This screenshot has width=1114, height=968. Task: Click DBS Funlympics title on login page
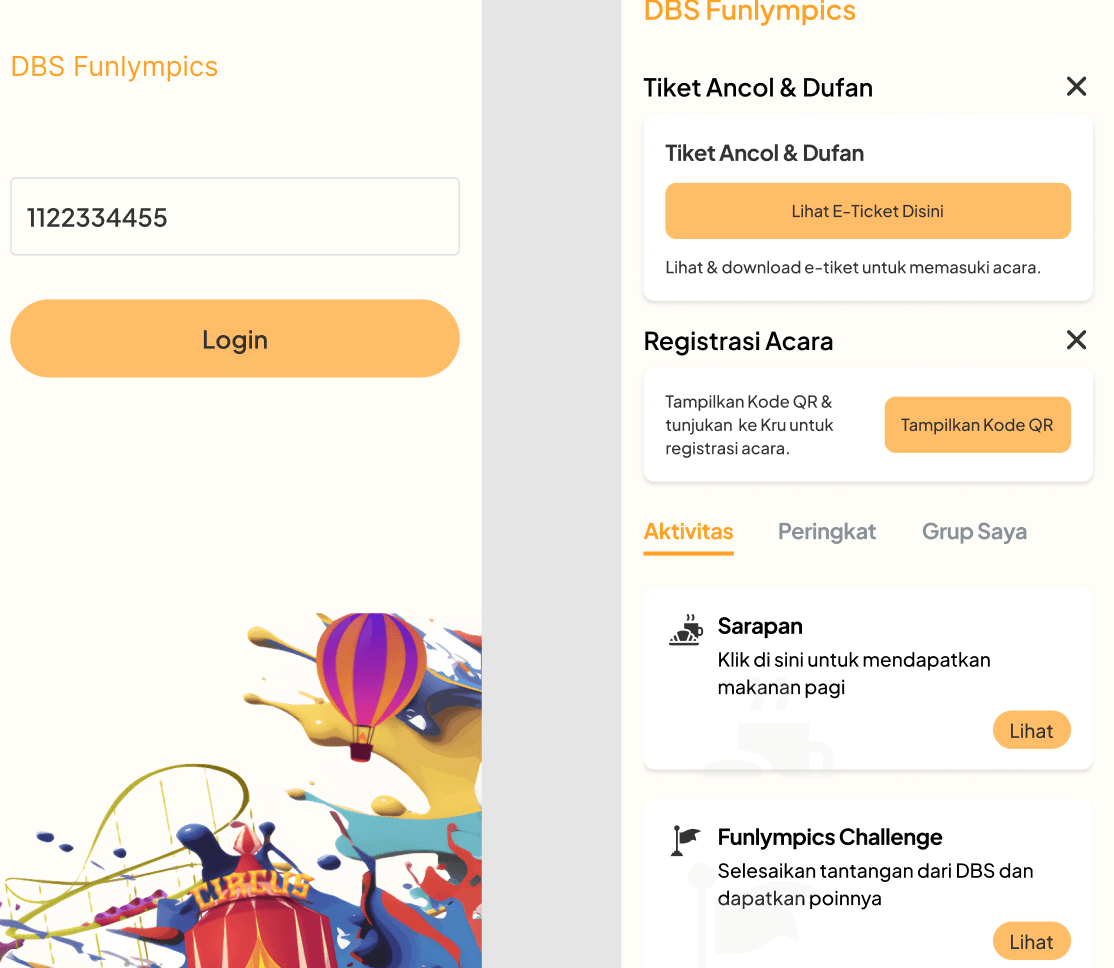(x=114, y=67)
